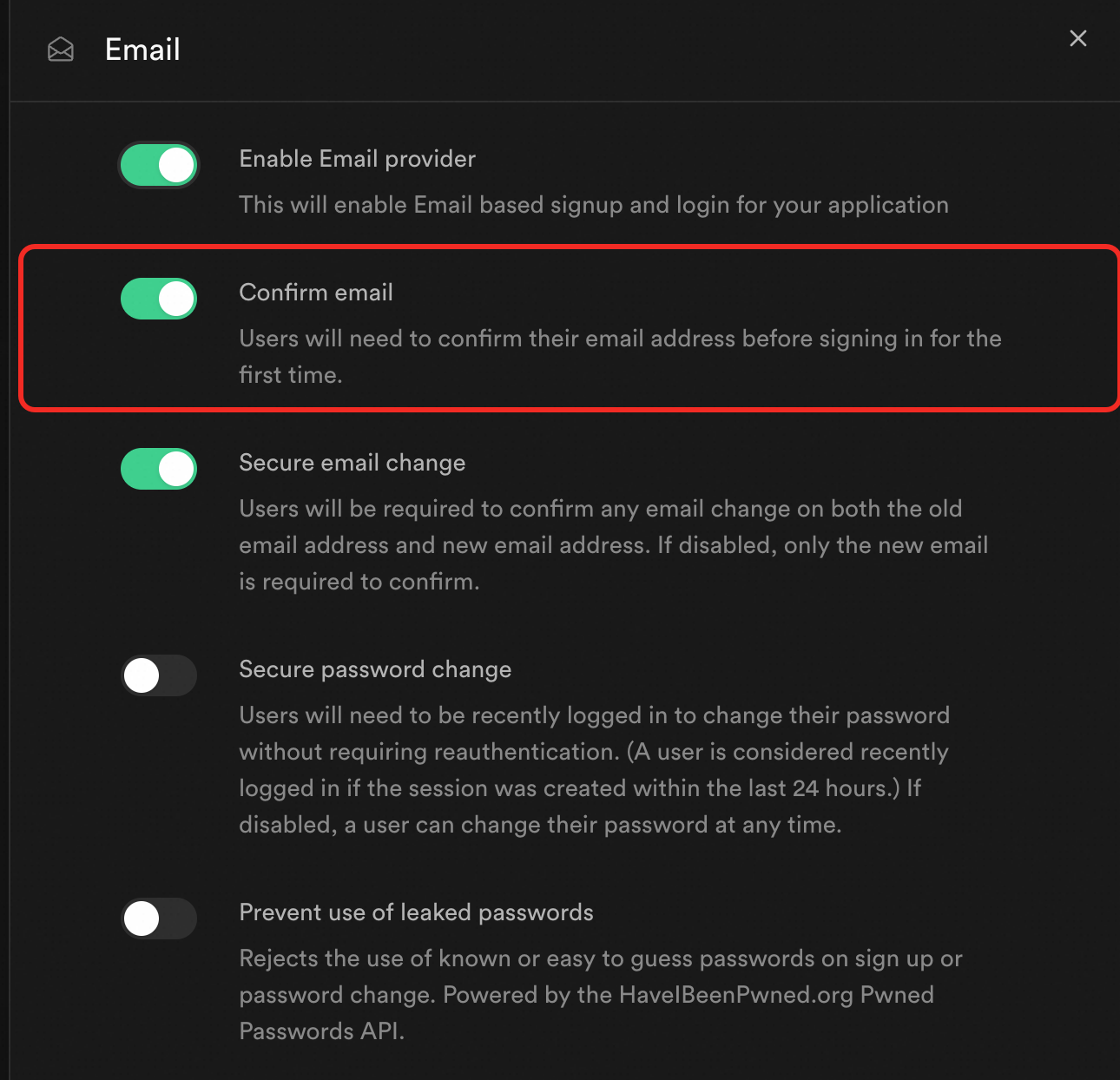Disable the Enable Email provider toggle
Screen dimensions: 1120x1080
159,165
